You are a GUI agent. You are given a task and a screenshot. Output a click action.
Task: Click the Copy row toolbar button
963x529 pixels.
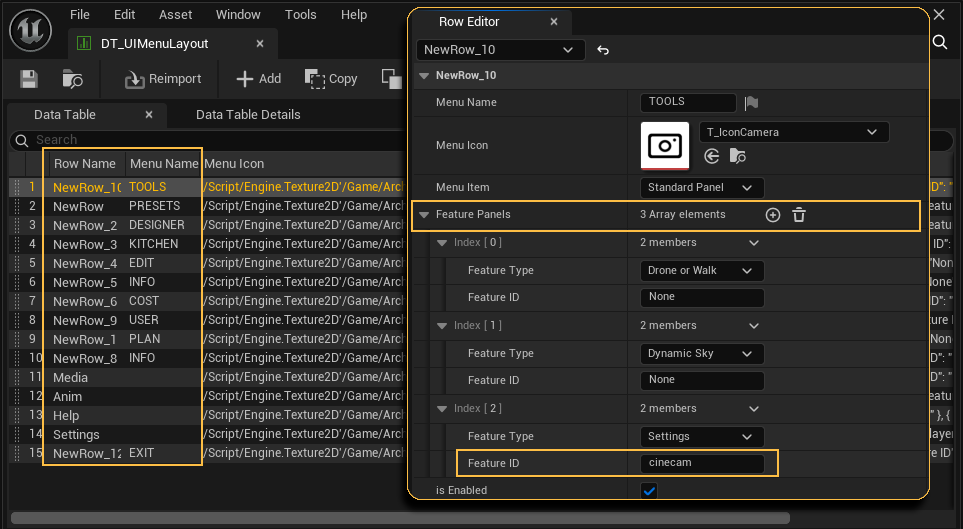pyautogui.click(x=331, y=79)
